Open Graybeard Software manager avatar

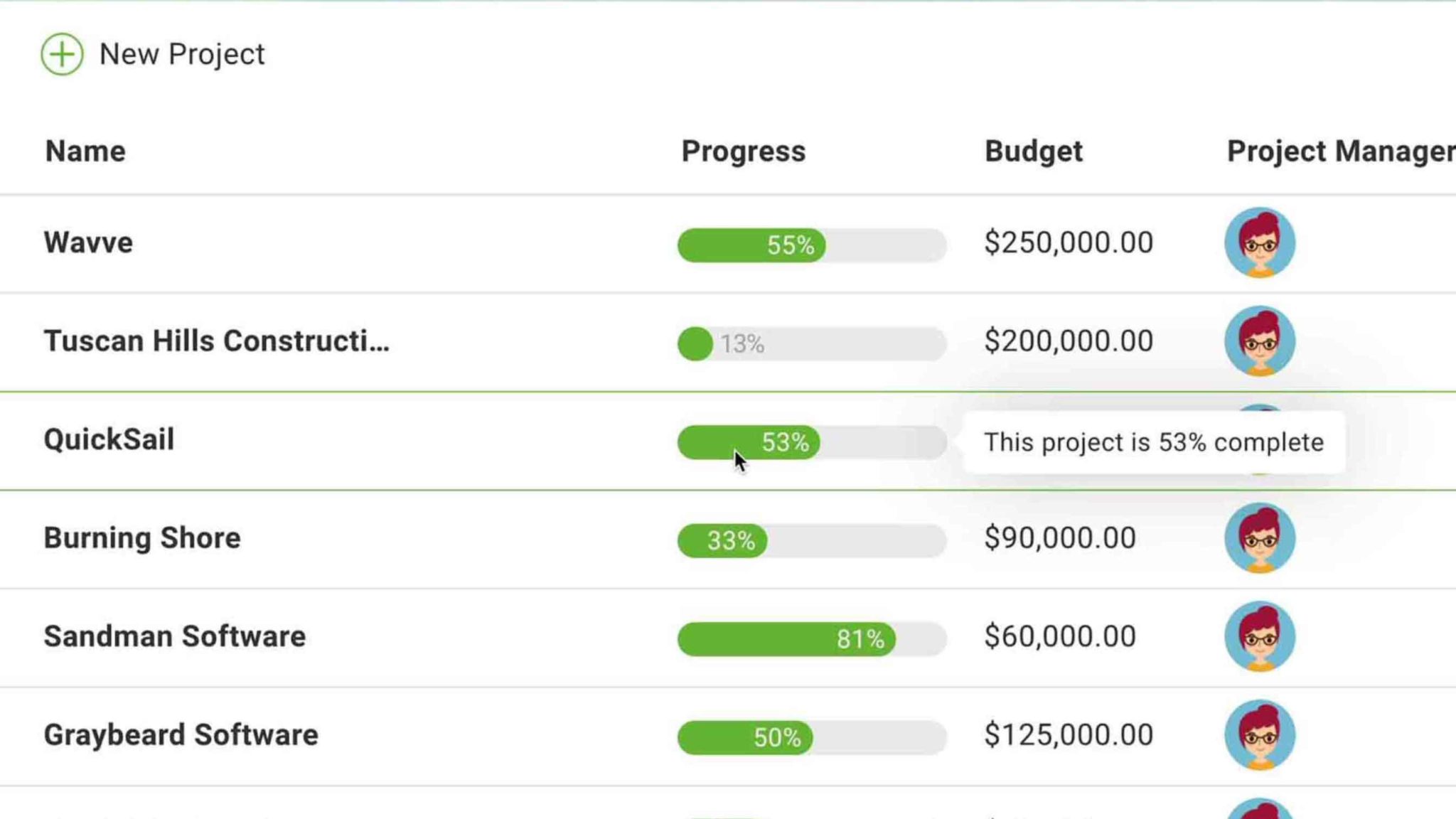coord(1260,734)
